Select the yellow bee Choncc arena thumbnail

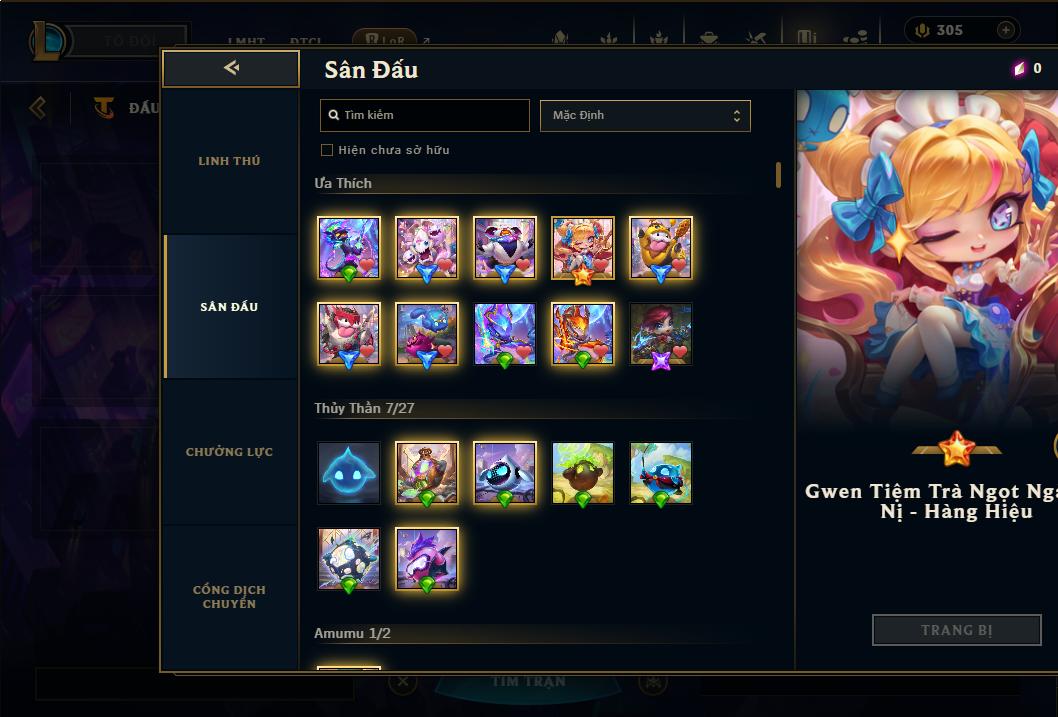(x=661, y=248)
